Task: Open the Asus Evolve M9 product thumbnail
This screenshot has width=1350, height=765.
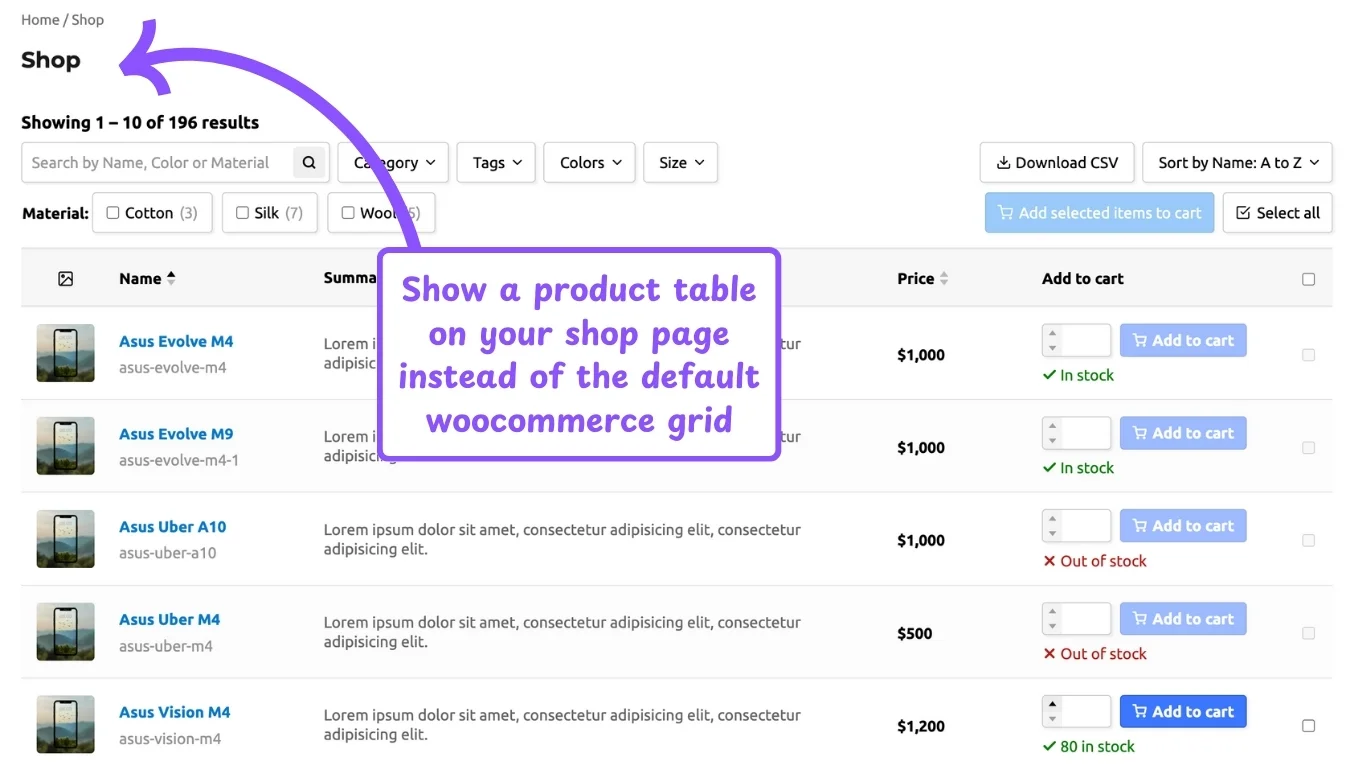Action: click(x=66, y=446)
